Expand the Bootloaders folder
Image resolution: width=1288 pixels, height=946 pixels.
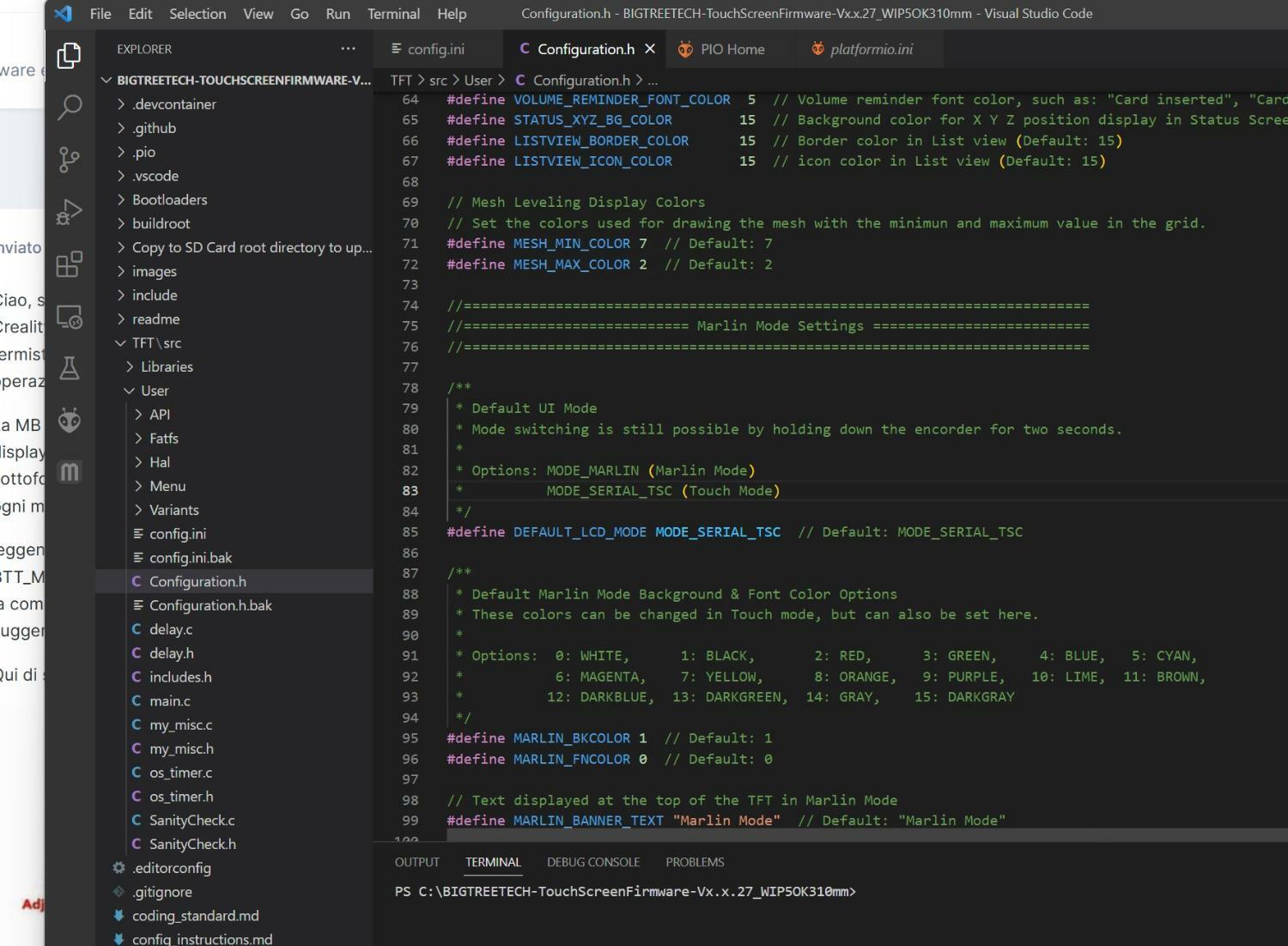169,199
